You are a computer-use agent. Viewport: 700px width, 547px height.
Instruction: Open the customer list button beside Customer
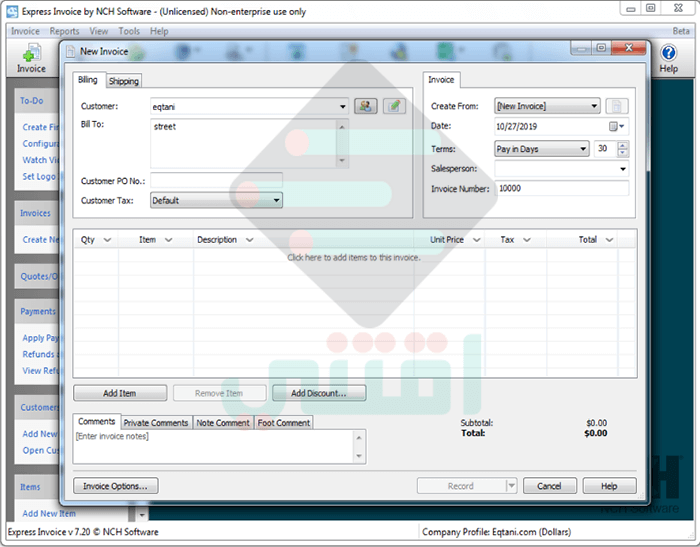pyautogui.click(x=366, y=106)
